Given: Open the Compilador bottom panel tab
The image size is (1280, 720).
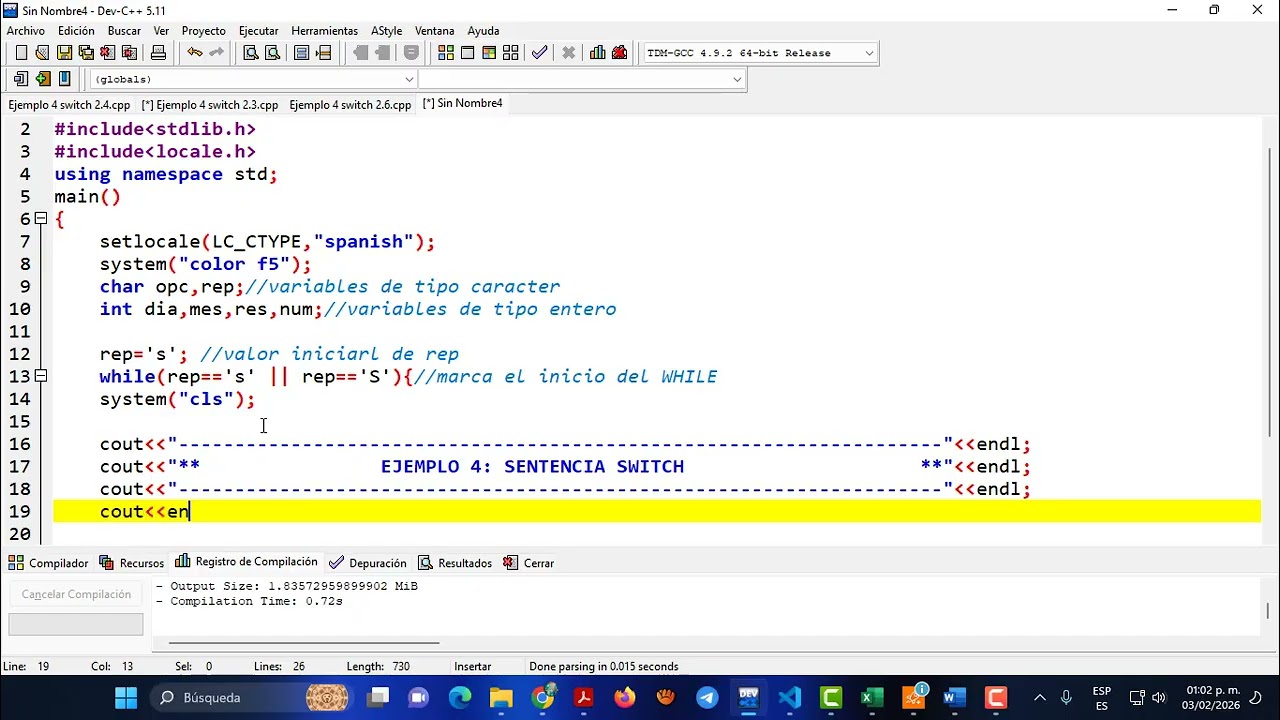Looking at the screenshot, I should [x=49, y=563].
